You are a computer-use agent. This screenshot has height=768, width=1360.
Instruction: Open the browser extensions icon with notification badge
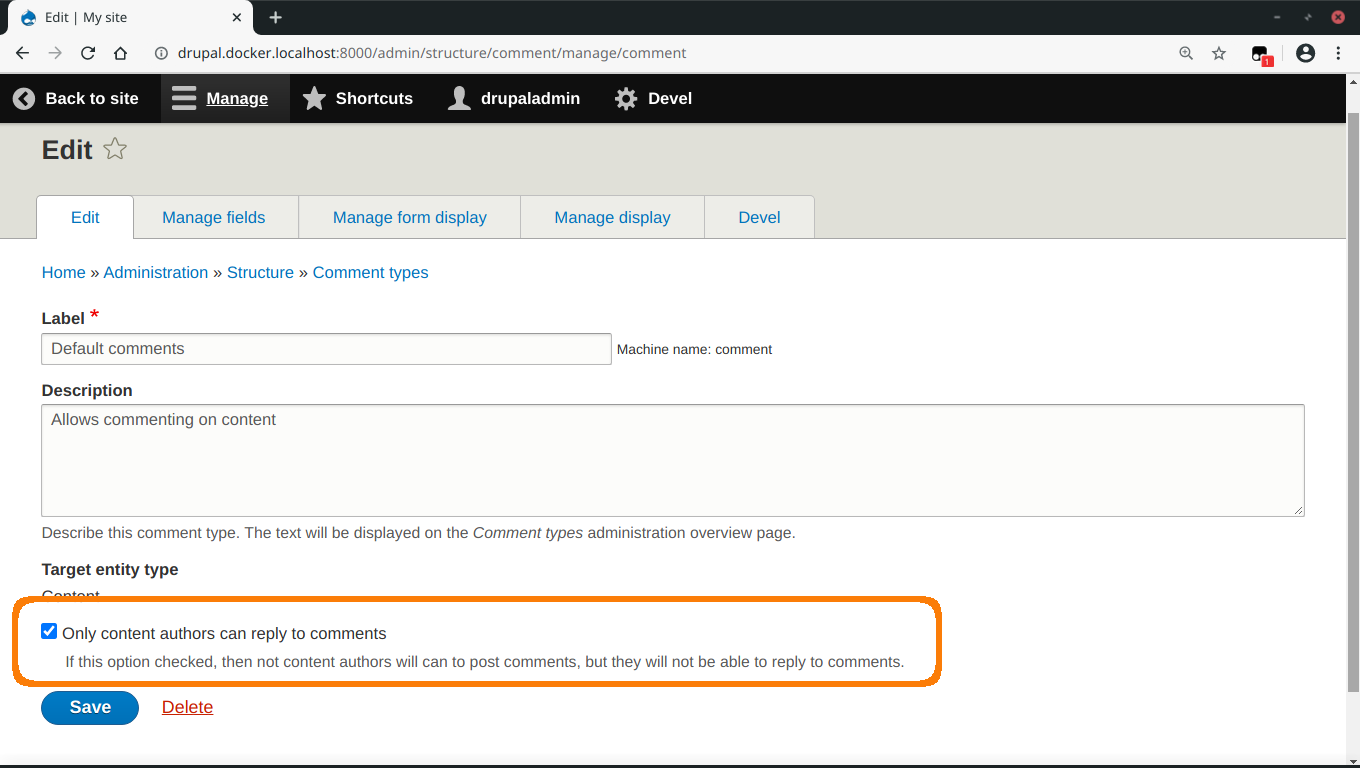1259,53
